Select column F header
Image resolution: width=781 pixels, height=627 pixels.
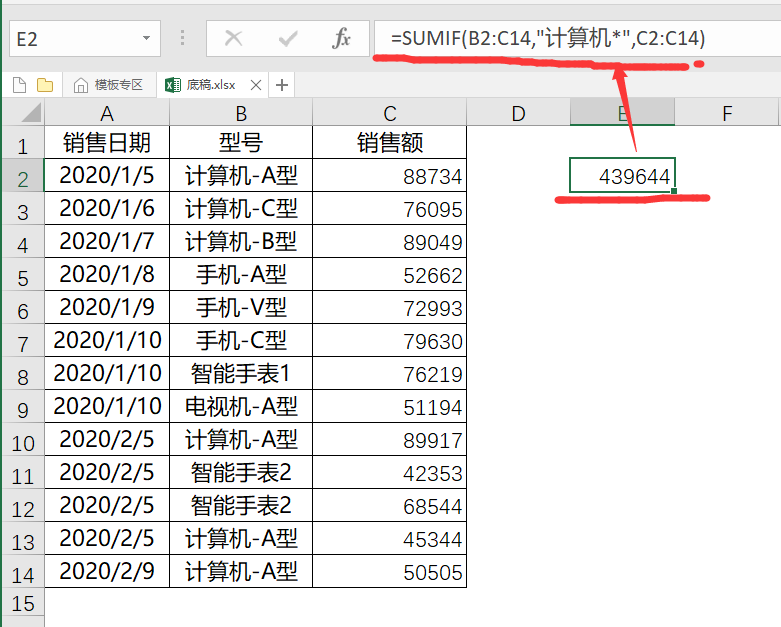[x=727, y=114]
